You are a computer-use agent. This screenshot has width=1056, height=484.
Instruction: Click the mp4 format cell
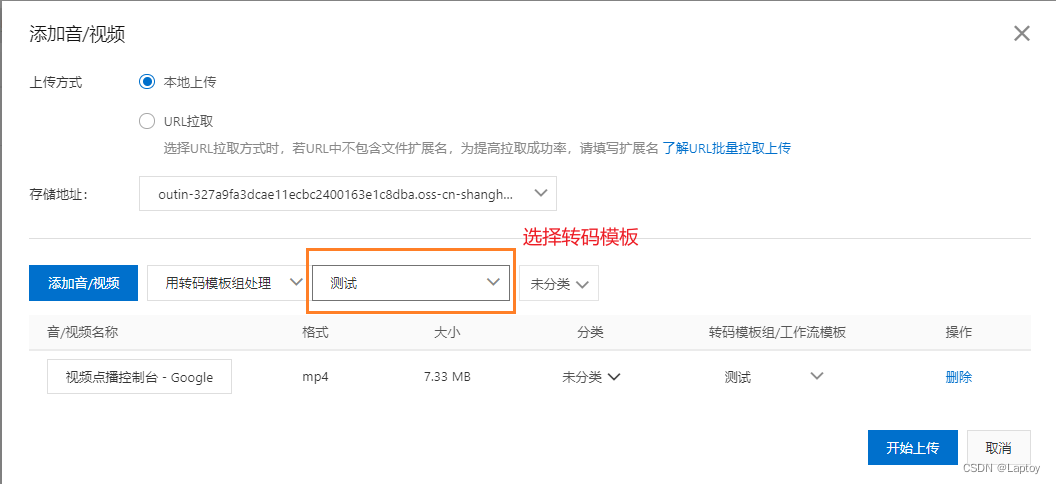pos(315,376)
